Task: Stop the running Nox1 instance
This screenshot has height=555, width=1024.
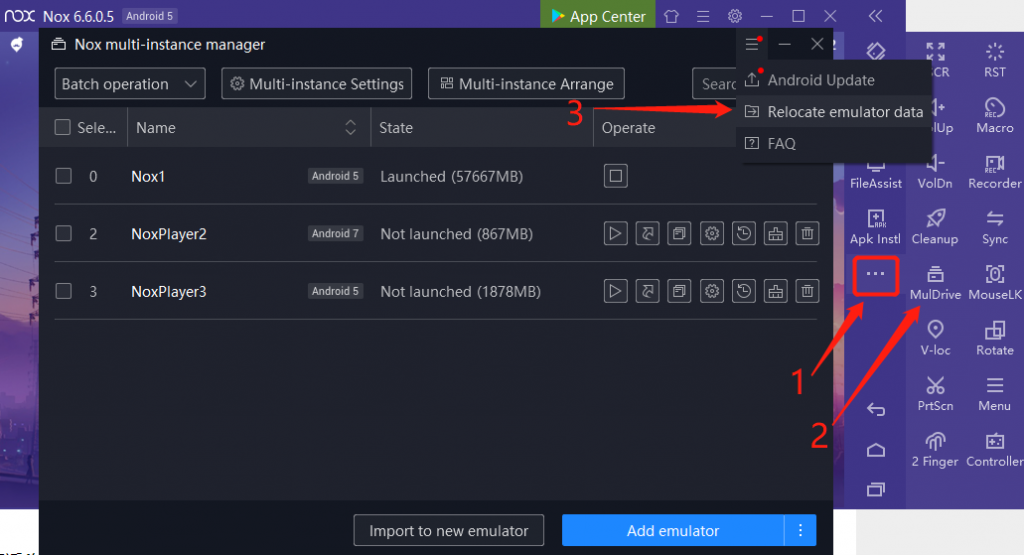Action: pyautogui.click(x=615, y=176)
